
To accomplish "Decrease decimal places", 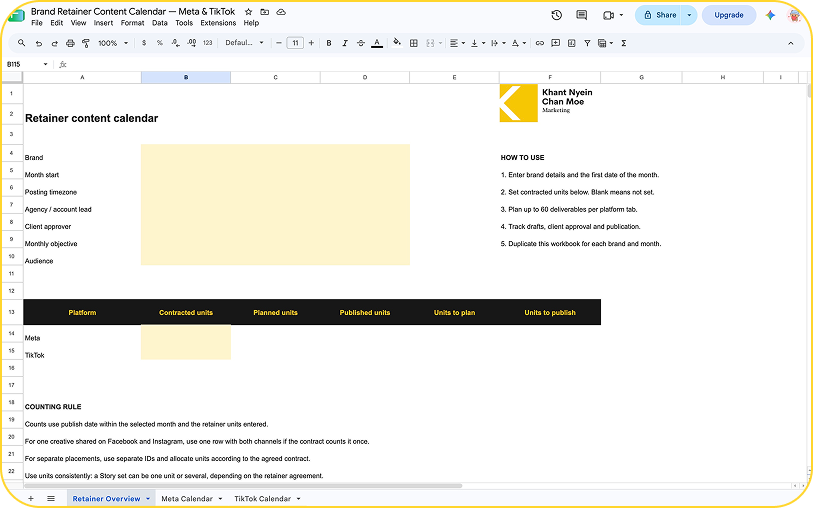I will (x=176, y=43).
